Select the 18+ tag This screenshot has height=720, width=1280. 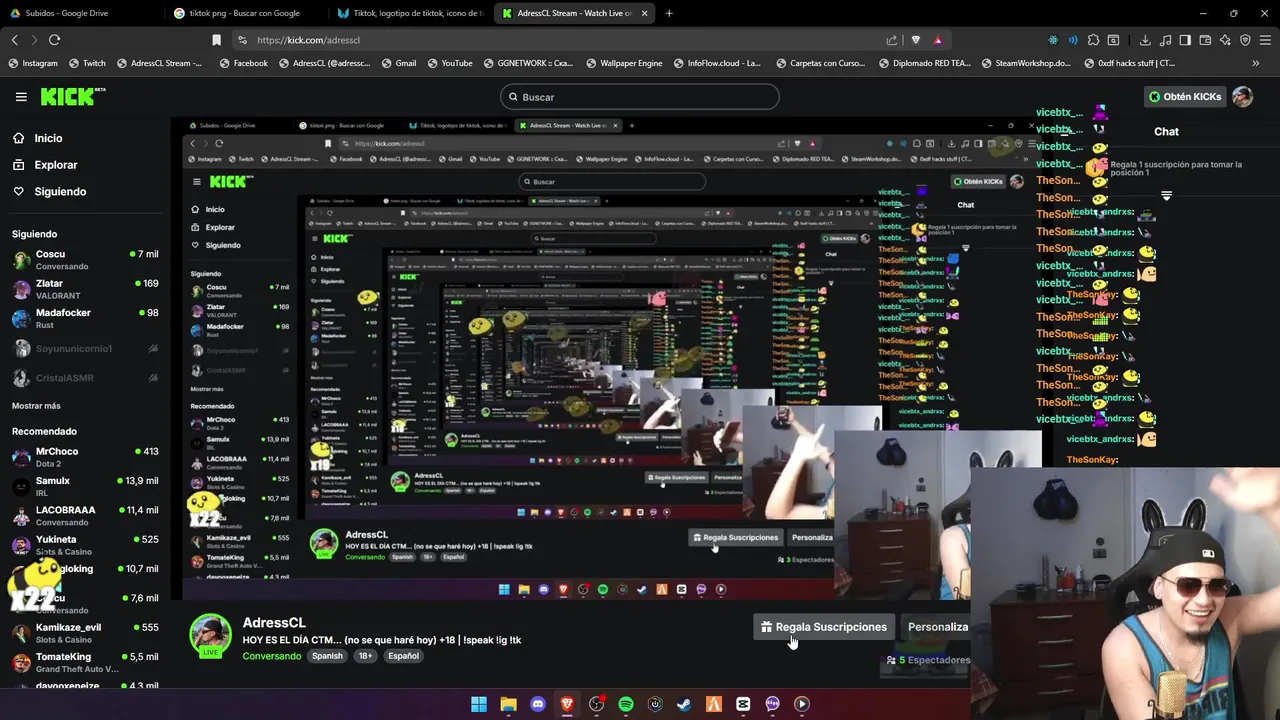365,656
